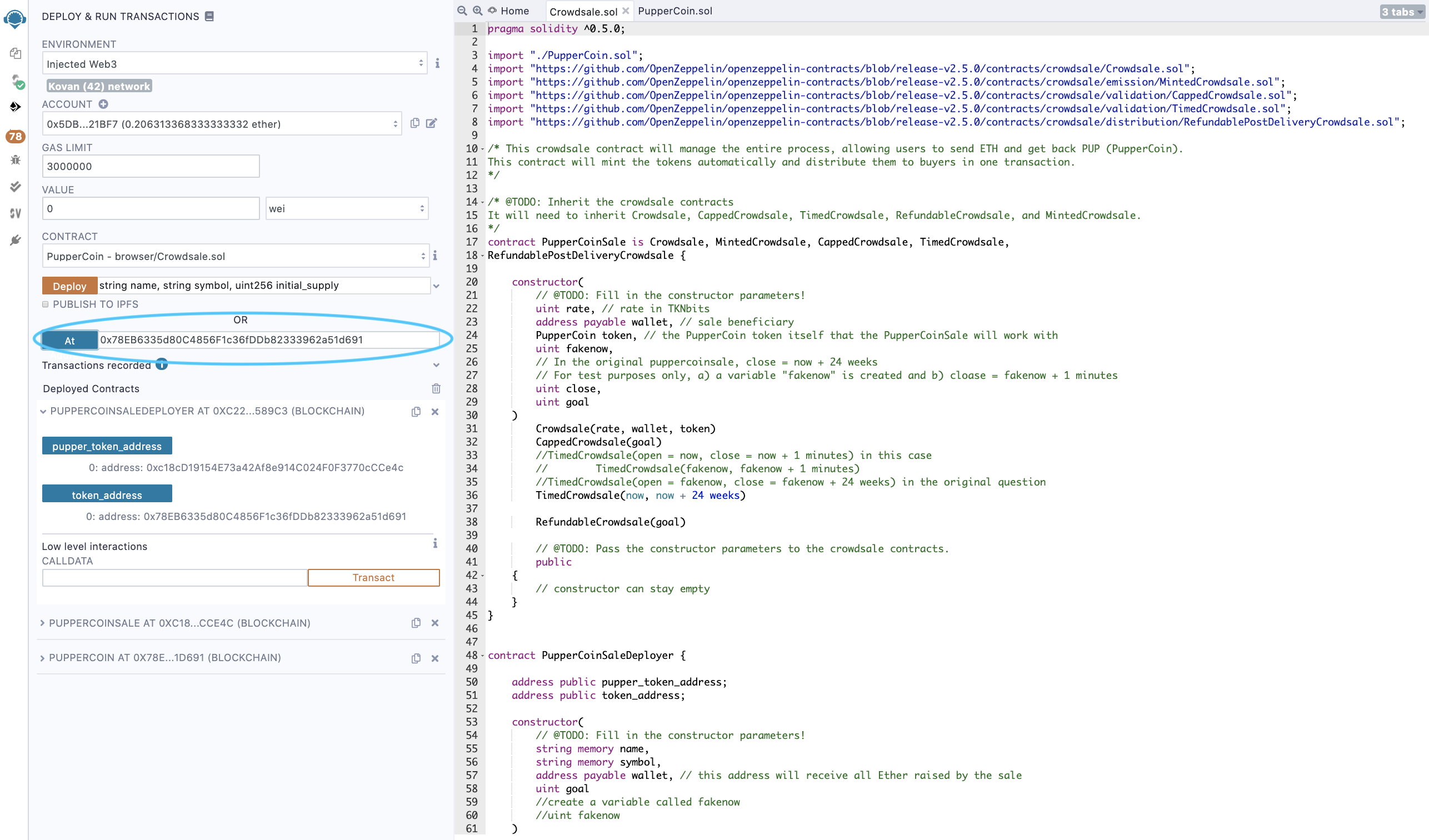Image resolution: width=1429 pixels, height=840 pixels.
Task: Remove the PUPPERCOIN instance
Action: [x=435, y=658]
